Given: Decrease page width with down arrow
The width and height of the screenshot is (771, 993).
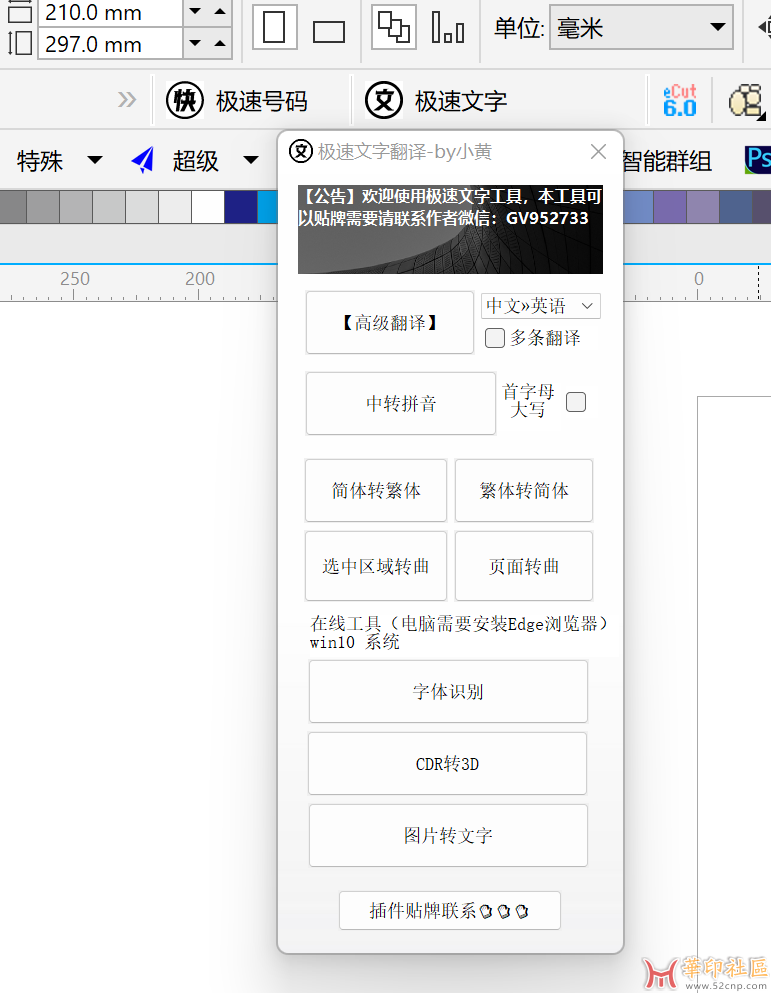Looking at the screenshot, I should [195, 11].
